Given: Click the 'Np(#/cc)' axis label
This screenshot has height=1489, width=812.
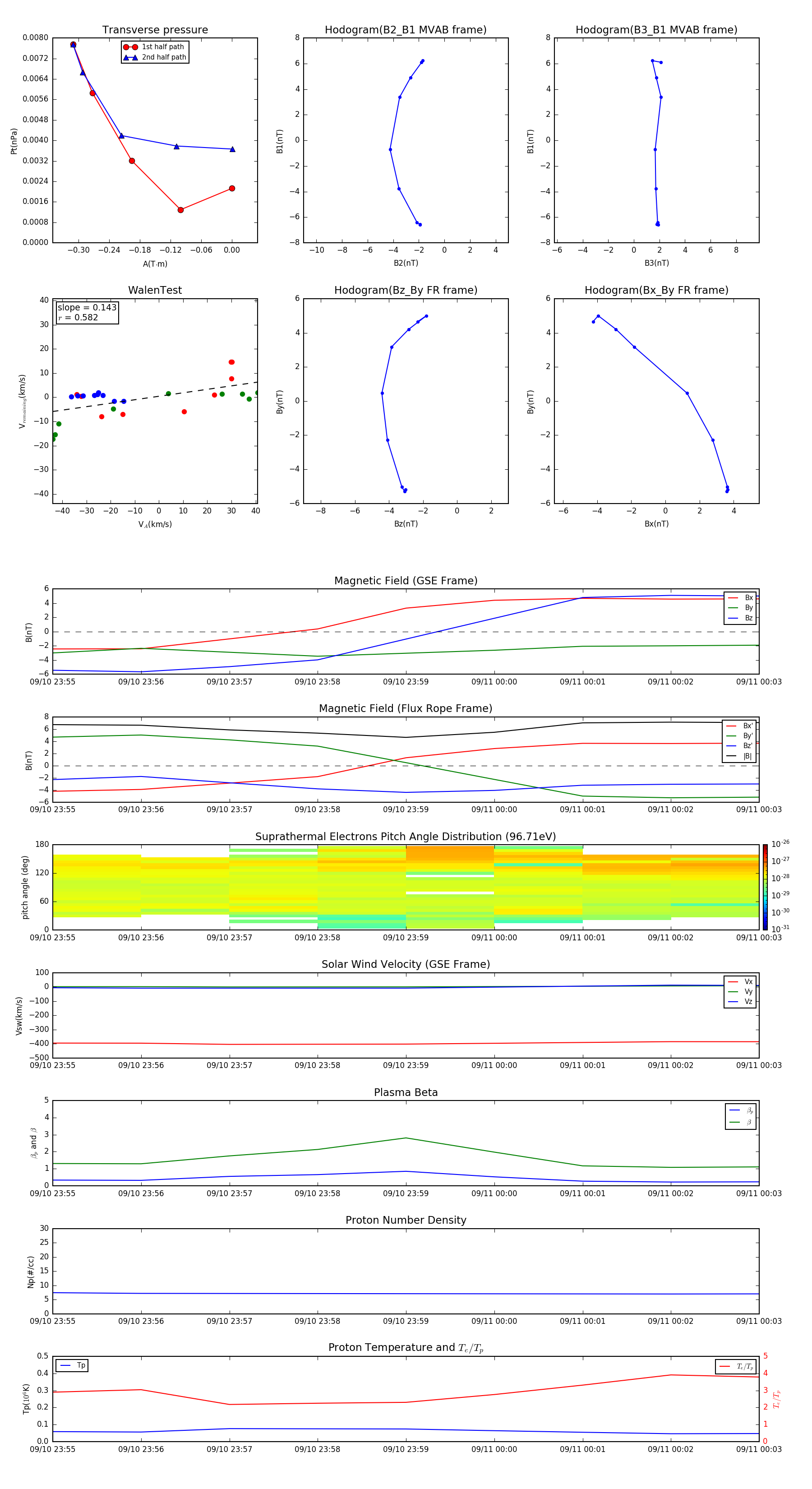Looking at the screenshot, I should pos(31,1271).
